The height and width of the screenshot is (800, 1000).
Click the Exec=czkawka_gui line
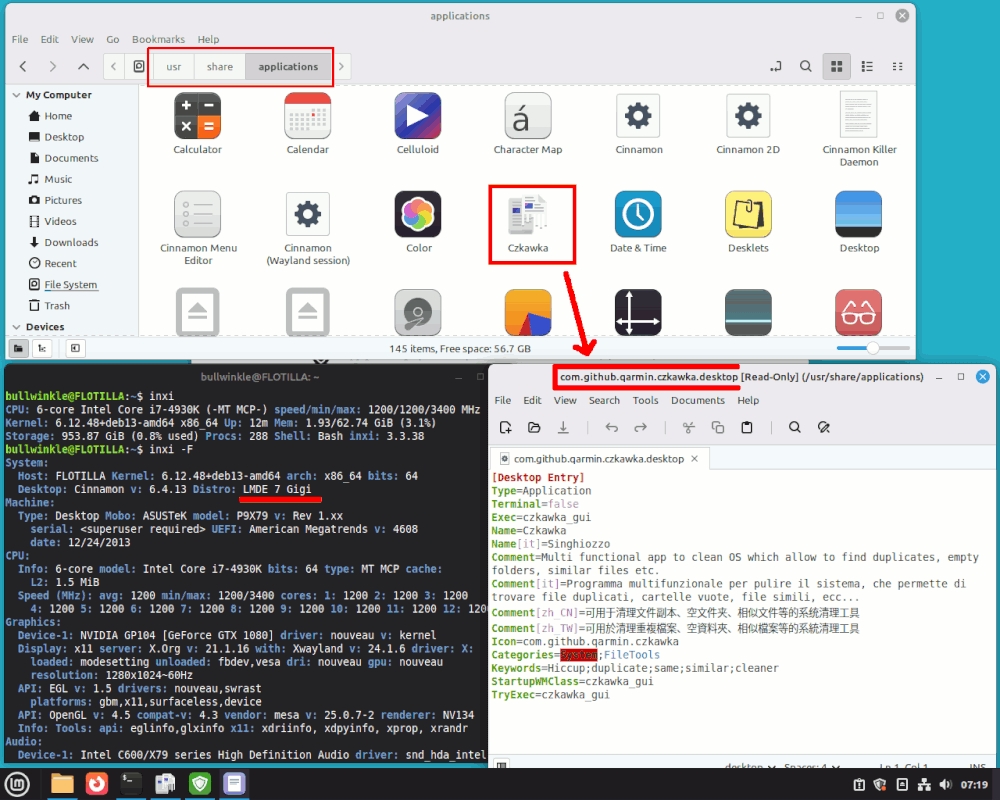pos(541,517)
